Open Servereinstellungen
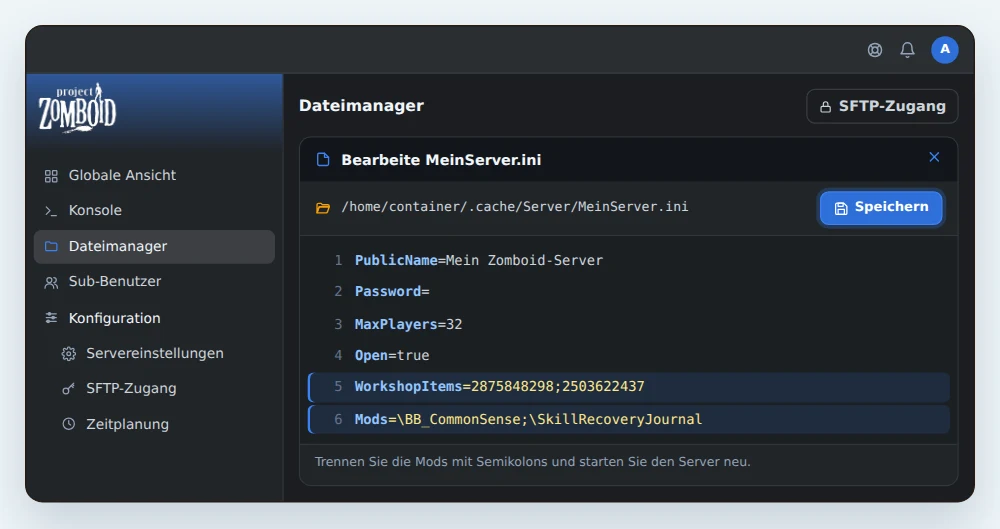Viewport: 1000px width, 529px height. (x=154, y=354)
